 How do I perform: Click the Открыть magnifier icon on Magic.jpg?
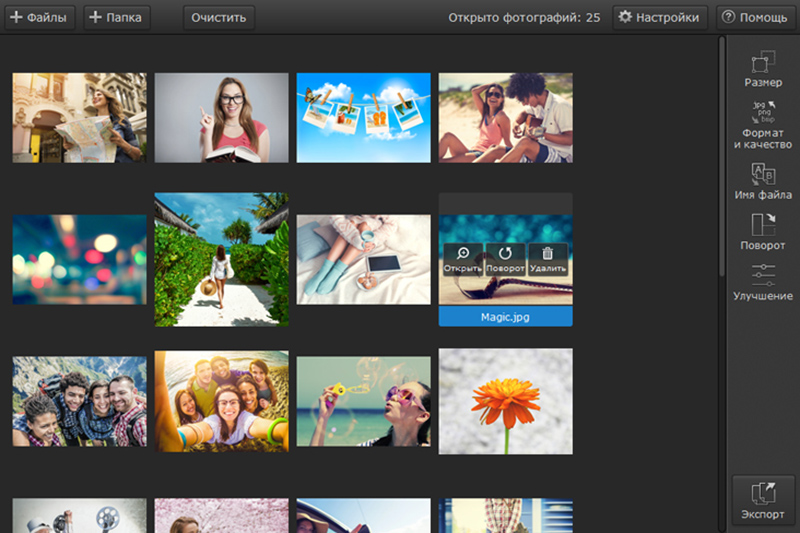pos(462,254)
